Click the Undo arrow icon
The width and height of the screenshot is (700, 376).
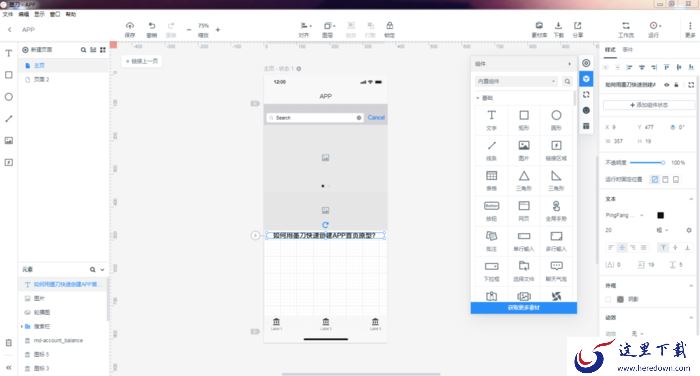152,26
